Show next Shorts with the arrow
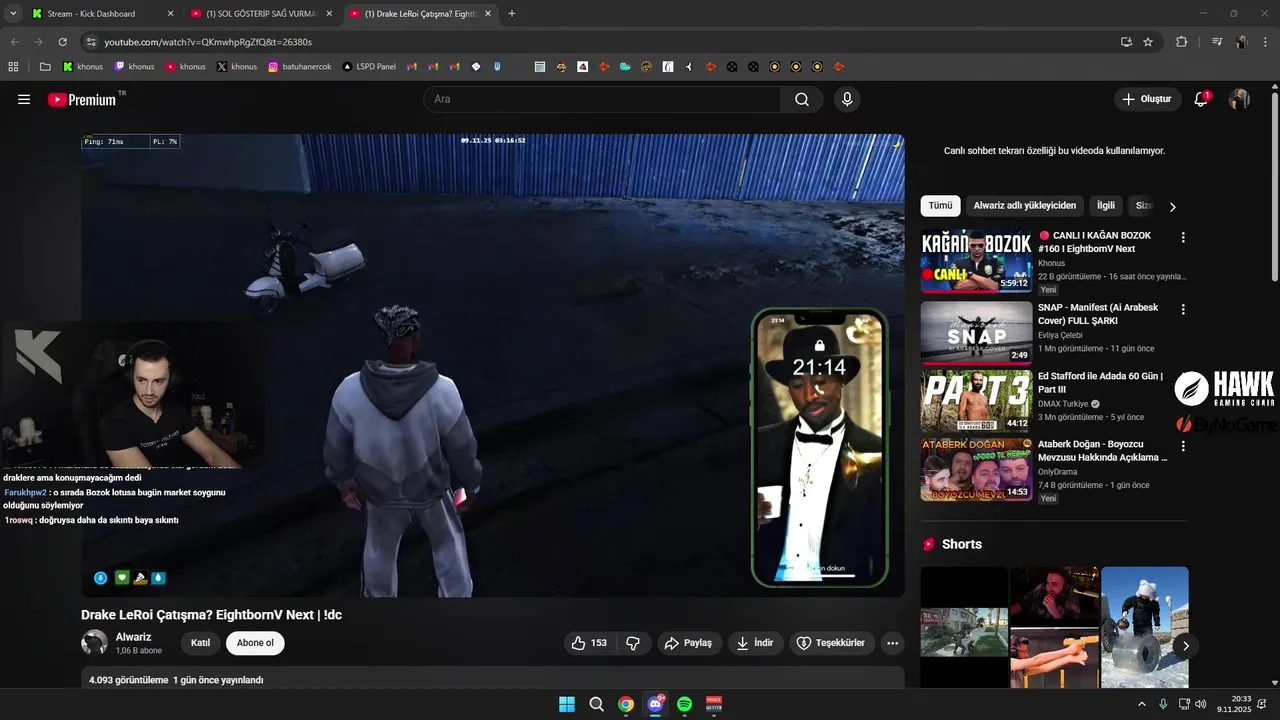Viewport: 1280px width, 720px height. tap(1185, 646)
